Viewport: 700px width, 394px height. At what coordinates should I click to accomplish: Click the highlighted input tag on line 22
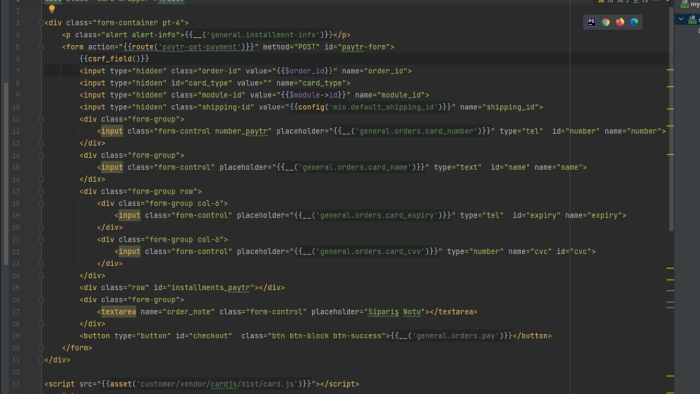click(129, 252)
